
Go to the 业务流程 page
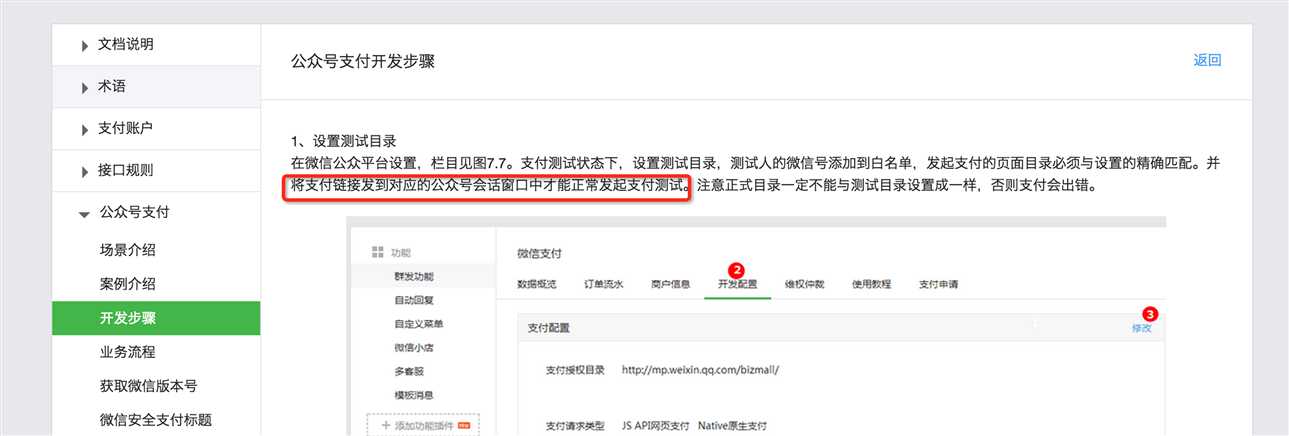coord(127,352)
